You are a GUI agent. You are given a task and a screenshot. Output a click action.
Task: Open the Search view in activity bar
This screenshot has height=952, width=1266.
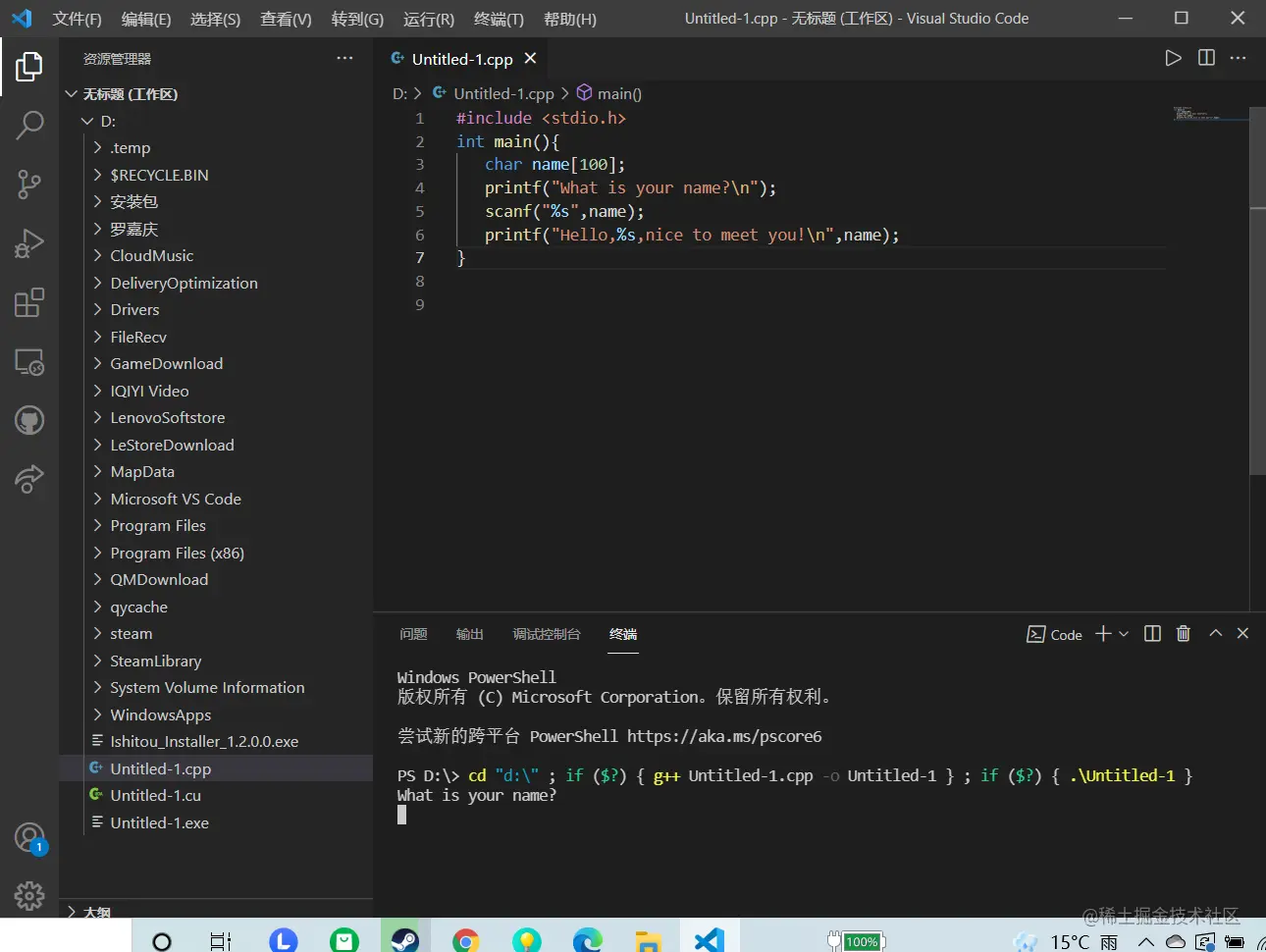(x=29, y=125)
